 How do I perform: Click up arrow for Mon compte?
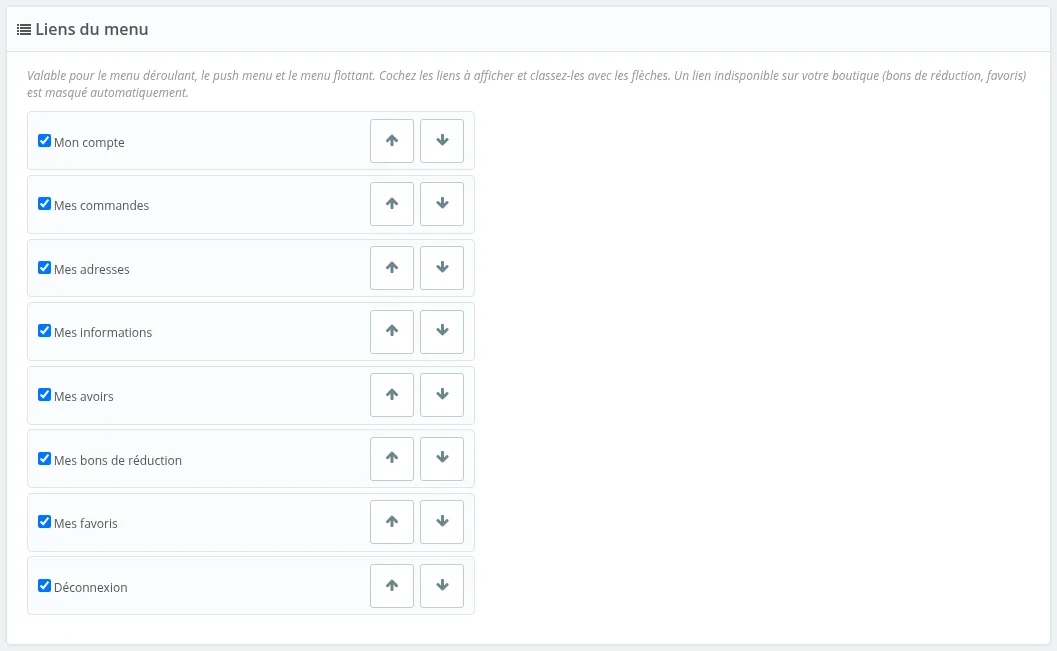(392, 141)
